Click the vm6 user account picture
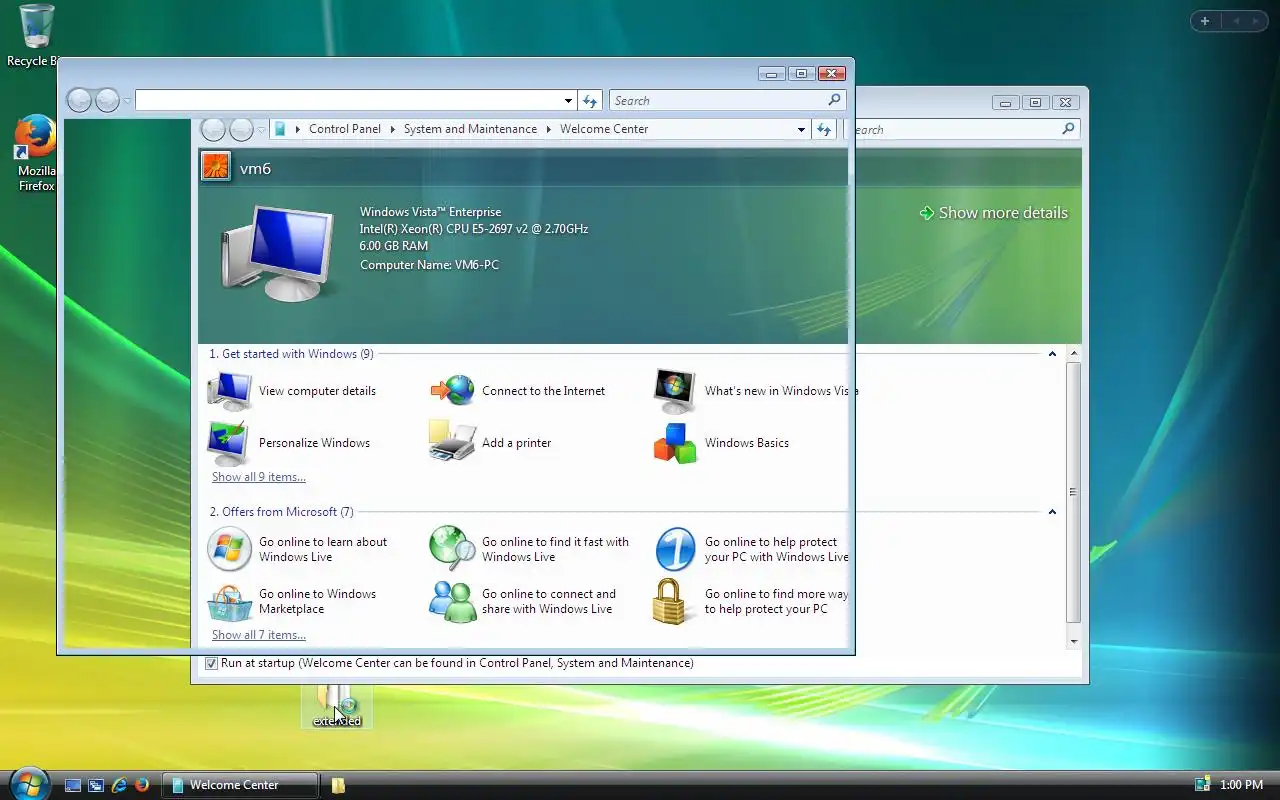This screenshot has height=800, width=1280. click(216, 166)
